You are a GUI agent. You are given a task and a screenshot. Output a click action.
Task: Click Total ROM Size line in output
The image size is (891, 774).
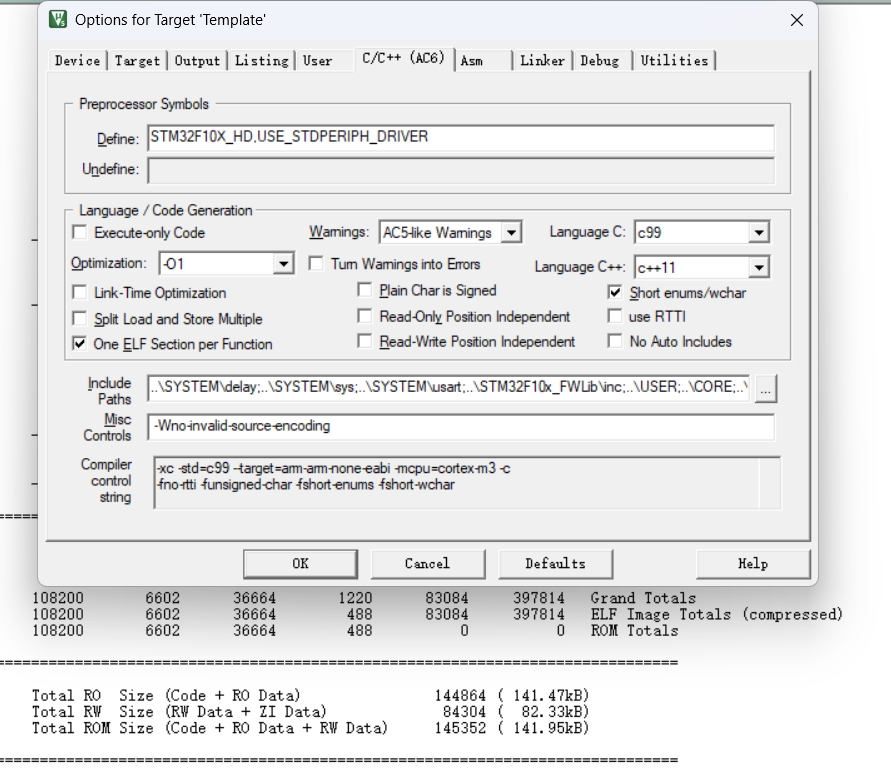pos(310,729)
